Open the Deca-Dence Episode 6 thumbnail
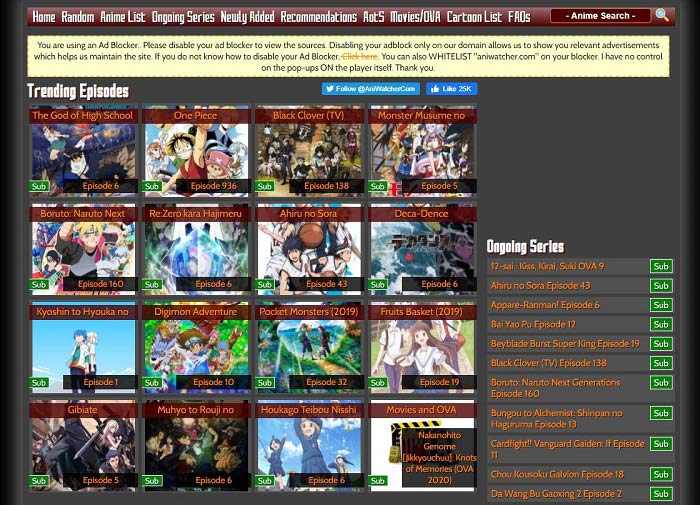 click(x=422, y=249)
